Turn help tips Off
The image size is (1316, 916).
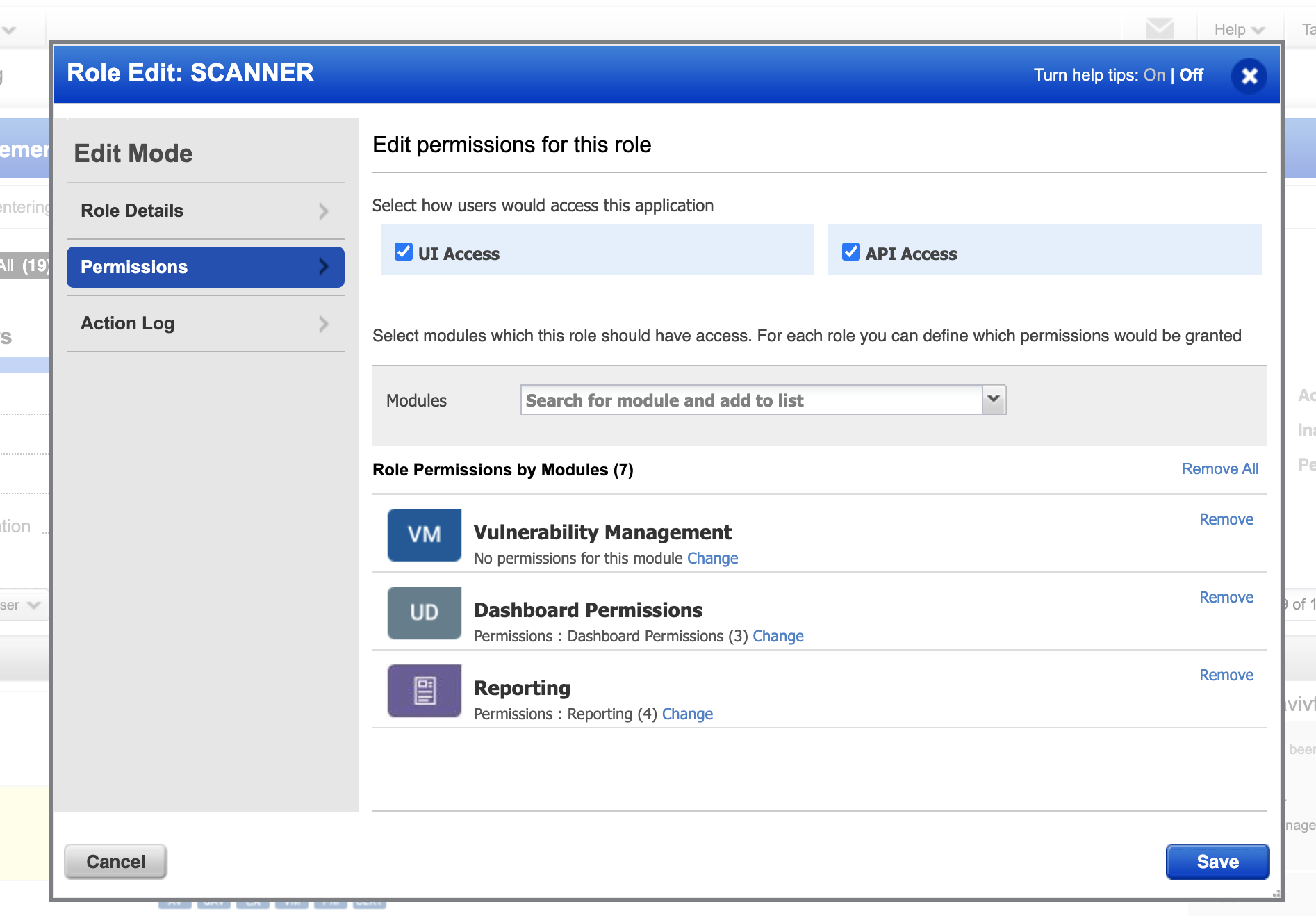1191,75
